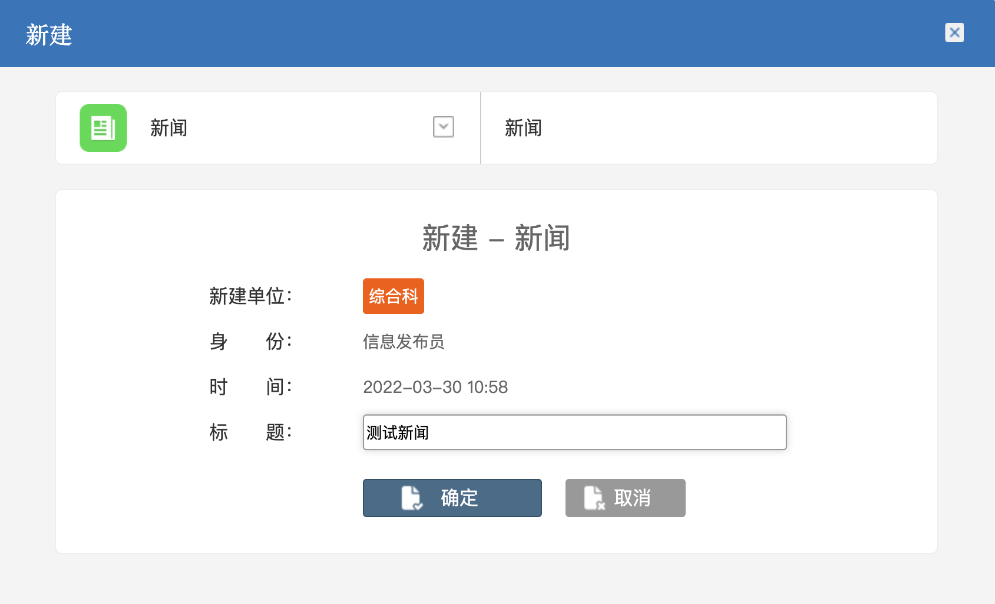Screen dimensions: 995x604
Task: Click the document checkmark icon on 确定
Action: point(411,498)
